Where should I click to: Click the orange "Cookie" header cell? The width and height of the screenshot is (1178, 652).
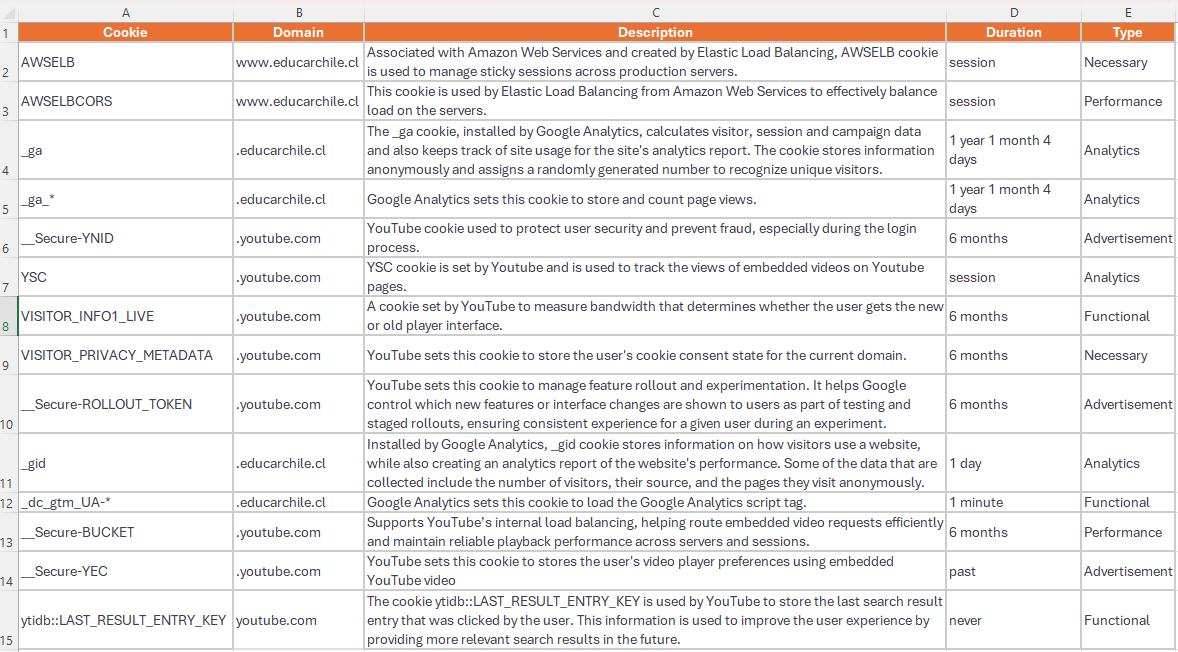point(125,32)
